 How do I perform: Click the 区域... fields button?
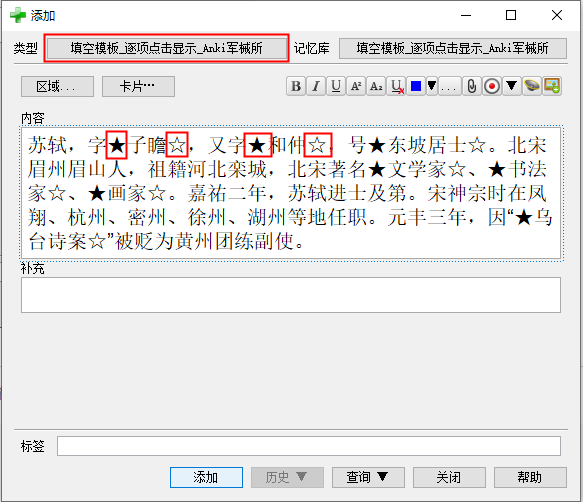[57, 87]
